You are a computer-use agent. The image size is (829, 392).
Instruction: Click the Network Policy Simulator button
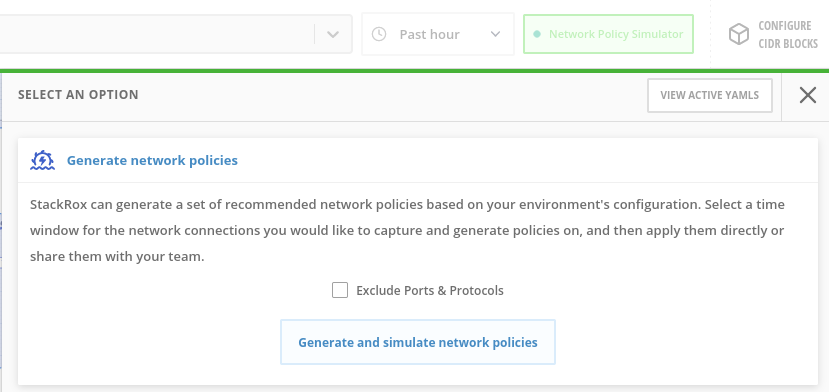pos(608,34)
